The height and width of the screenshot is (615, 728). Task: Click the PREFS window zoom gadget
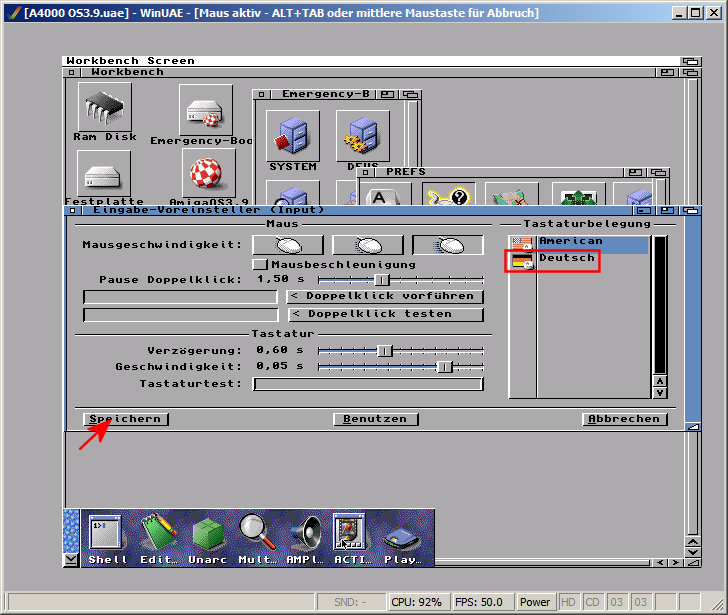pos(635,173)
